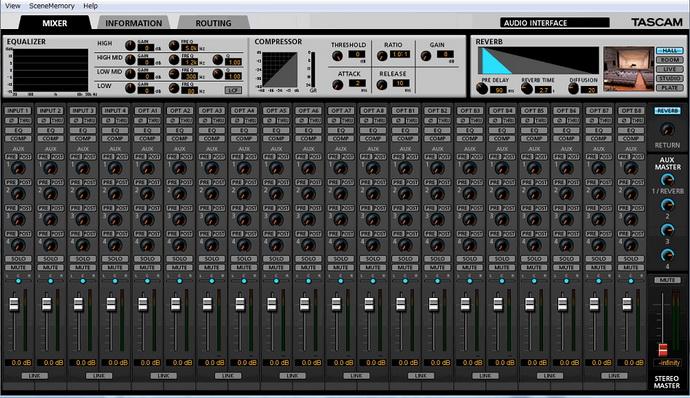Click AUX MASTER 1/REVERB knob
Screen dimensions: 690x398
point(667,180)
